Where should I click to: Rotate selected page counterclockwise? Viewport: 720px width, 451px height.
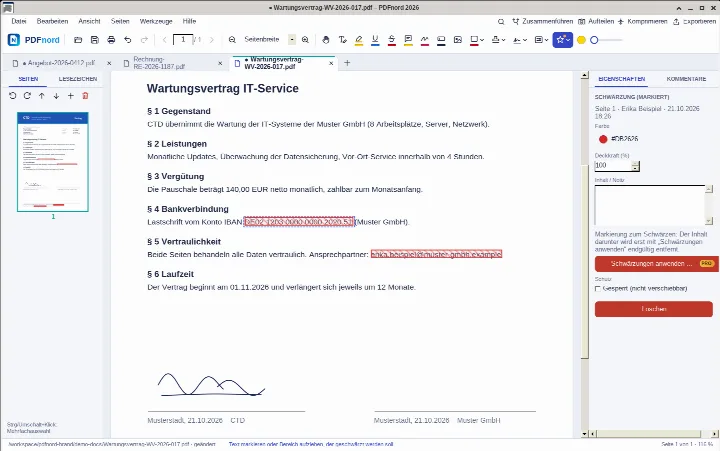point(13,96)
